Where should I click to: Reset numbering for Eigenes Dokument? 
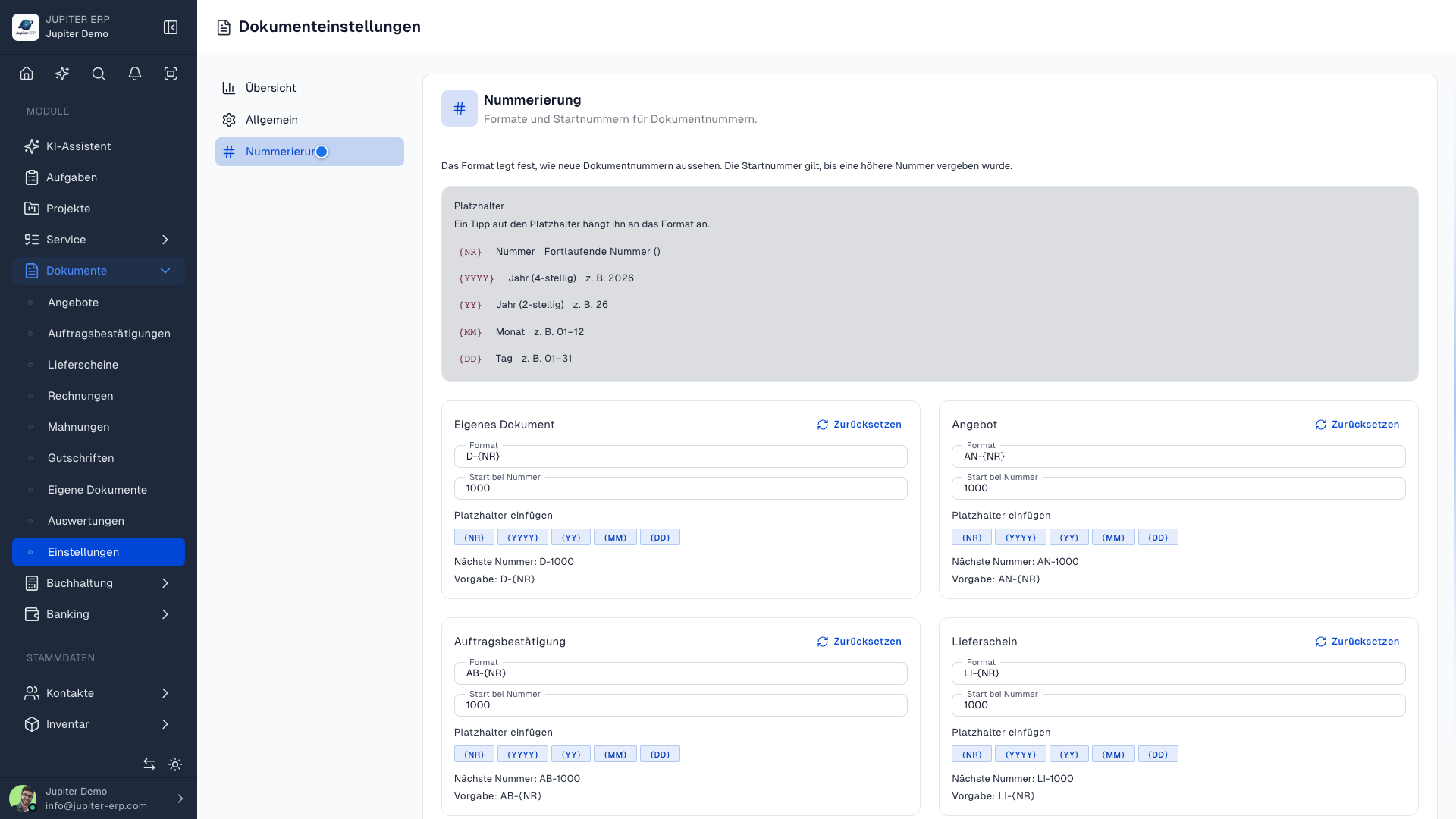point(859,425)
